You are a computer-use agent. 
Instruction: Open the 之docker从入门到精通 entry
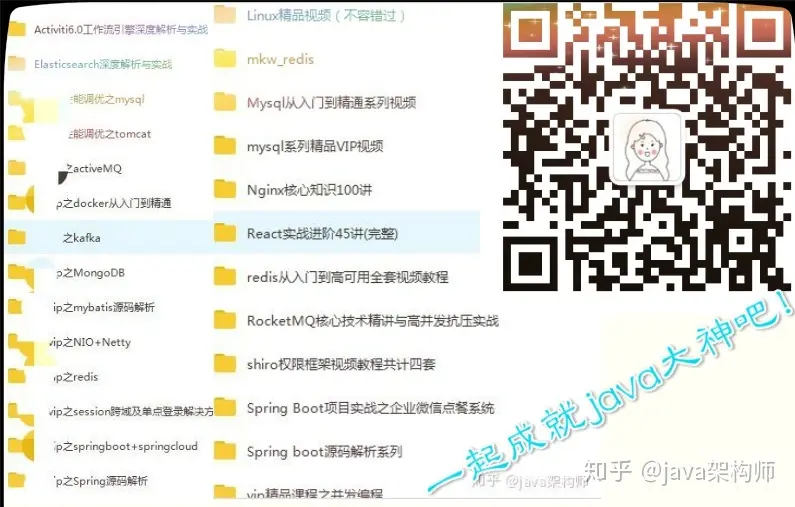click(x=114, y=204)
